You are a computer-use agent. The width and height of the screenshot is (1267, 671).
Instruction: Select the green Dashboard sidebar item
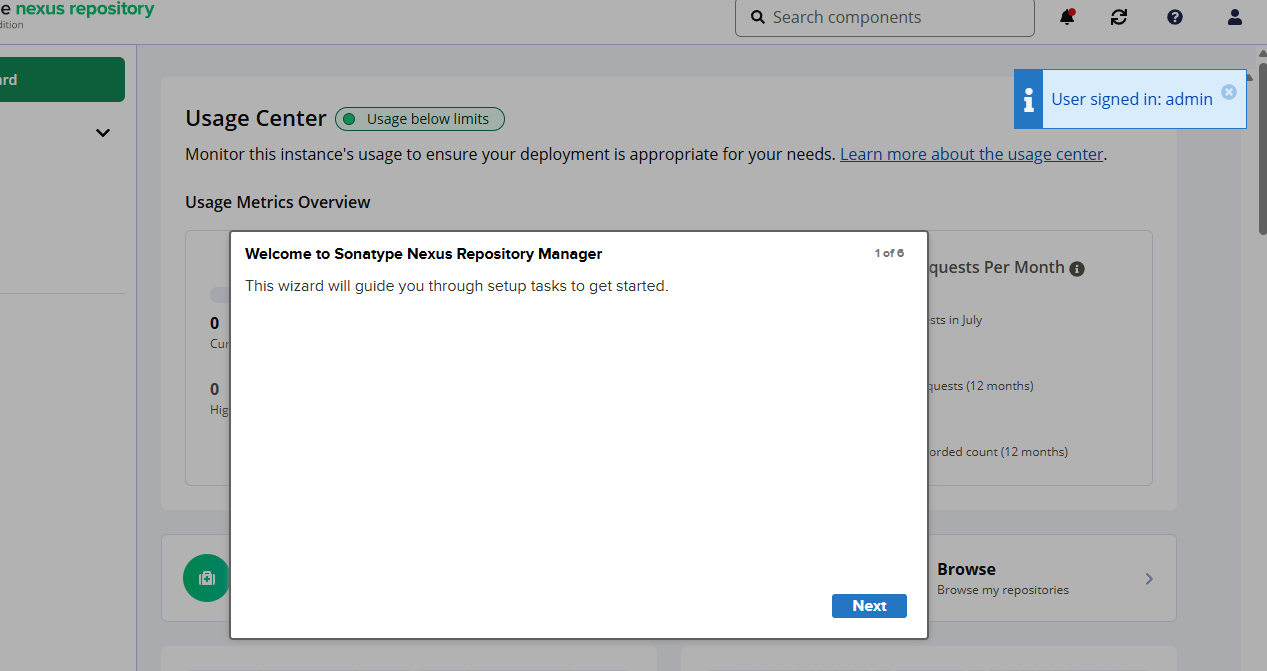click(x=62, y=80)
